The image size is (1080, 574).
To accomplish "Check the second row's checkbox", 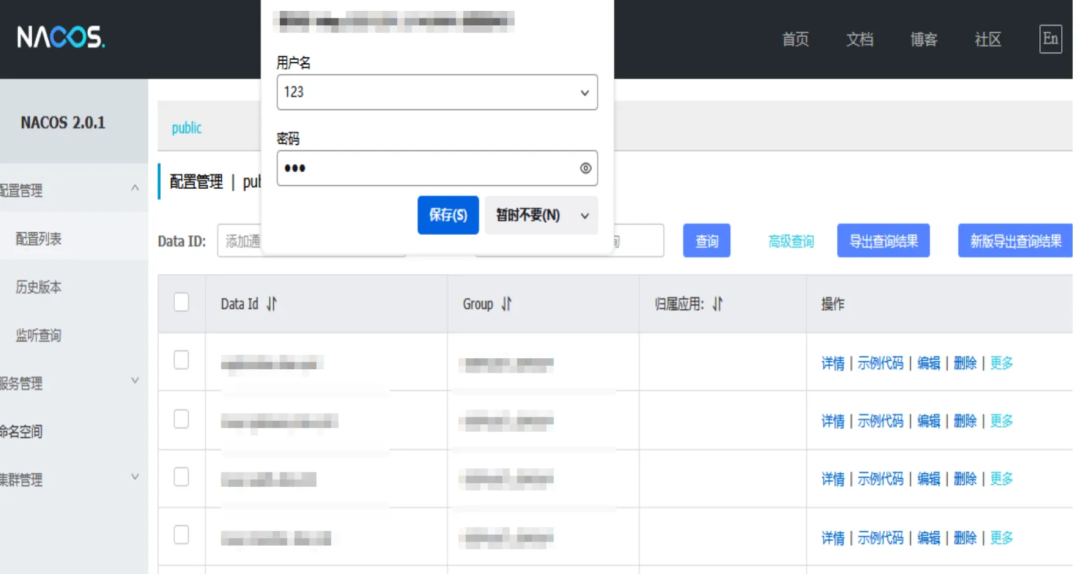I will (x=181, y=419).
